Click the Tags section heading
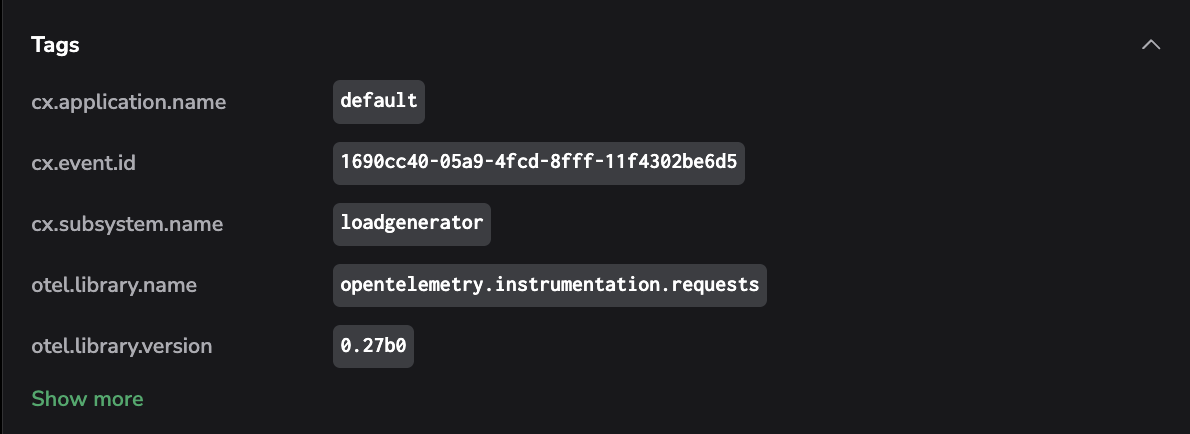Image resolution: width=1190 pixels, height=434 pixels. tap(55, 45)
